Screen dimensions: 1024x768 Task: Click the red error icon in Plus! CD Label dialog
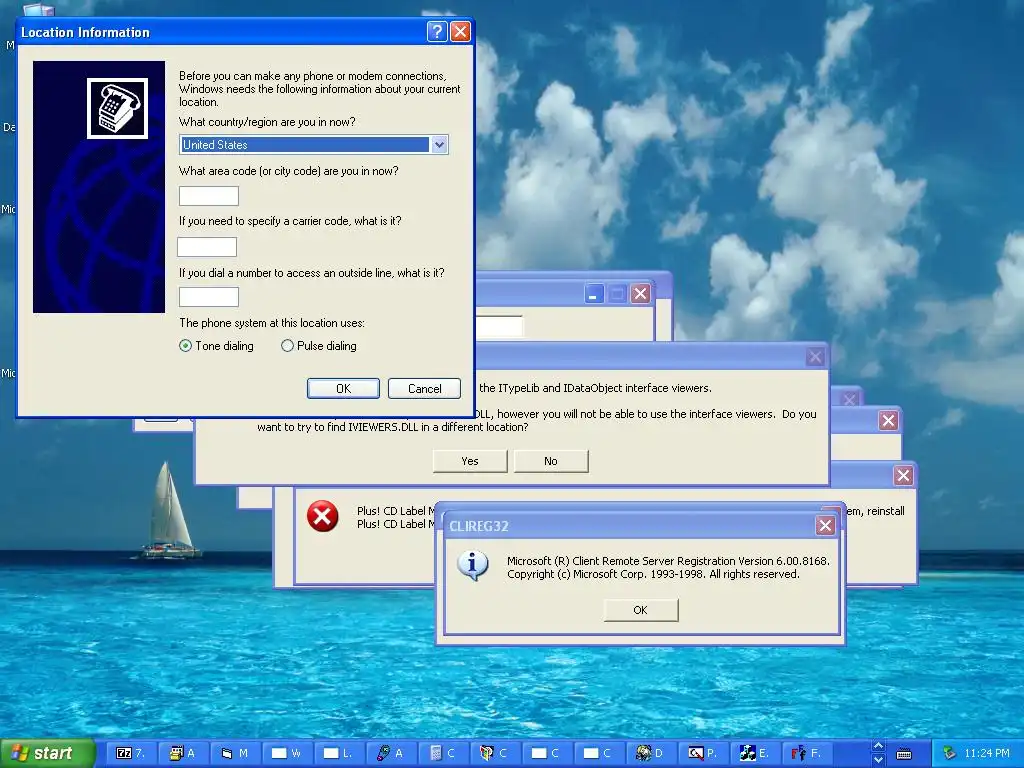tap(323, 517)
